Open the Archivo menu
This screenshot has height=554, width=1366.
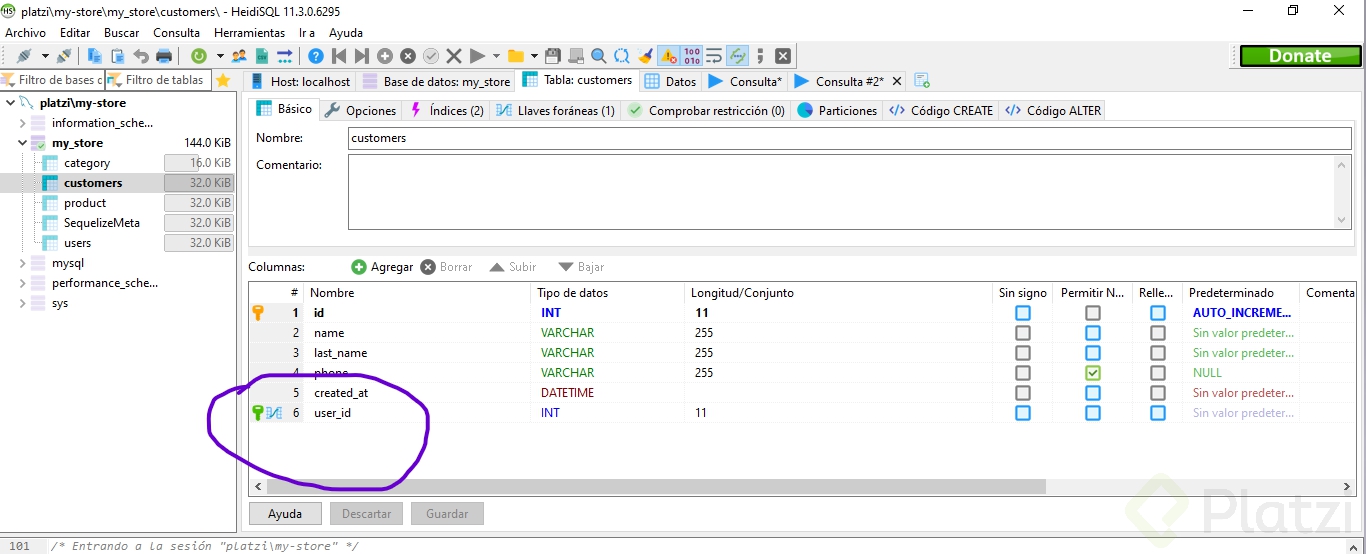26,33
